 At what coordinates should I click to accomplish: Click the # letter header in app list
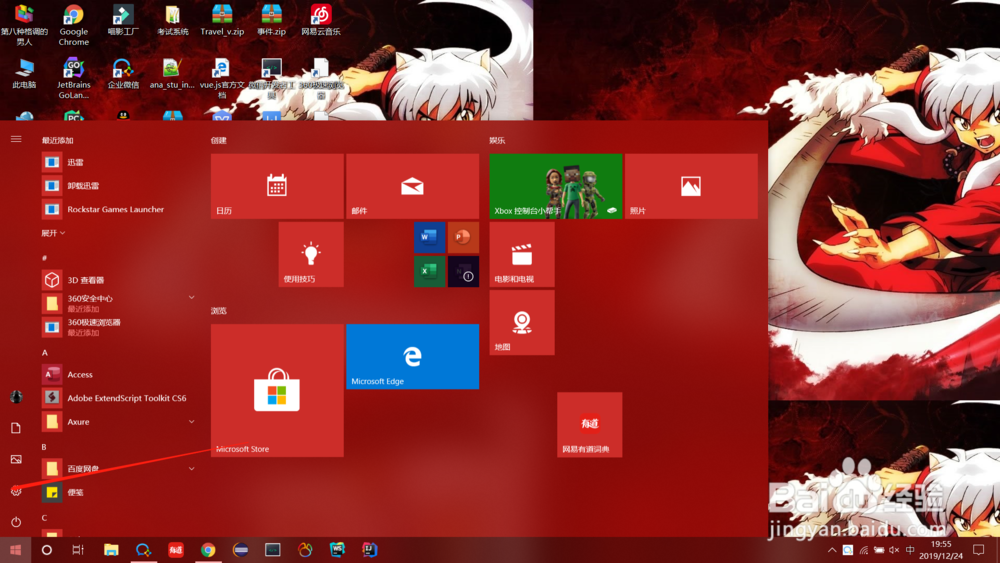[x=44, y=258]
